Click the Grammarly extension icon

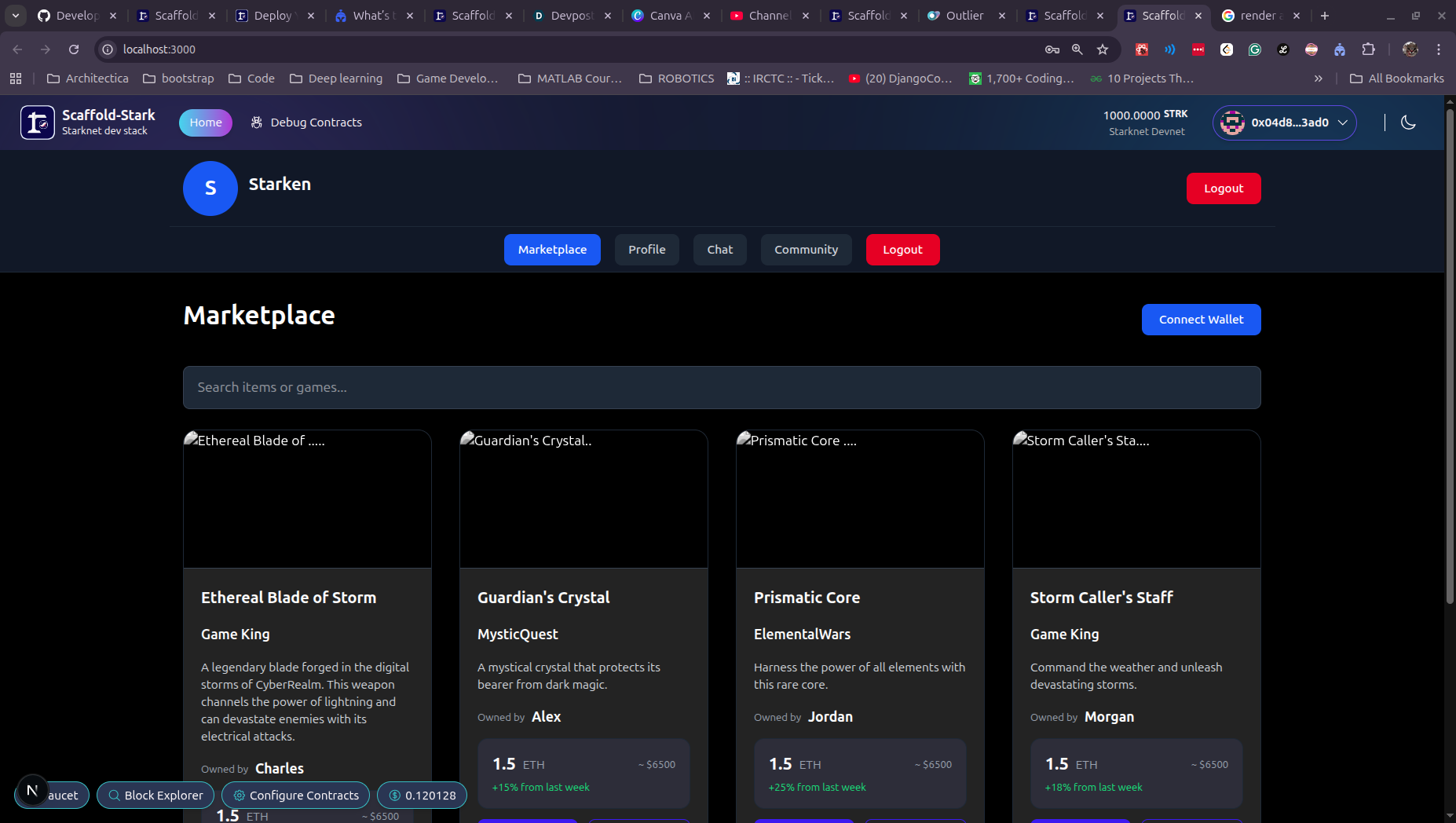(1255, 49)
